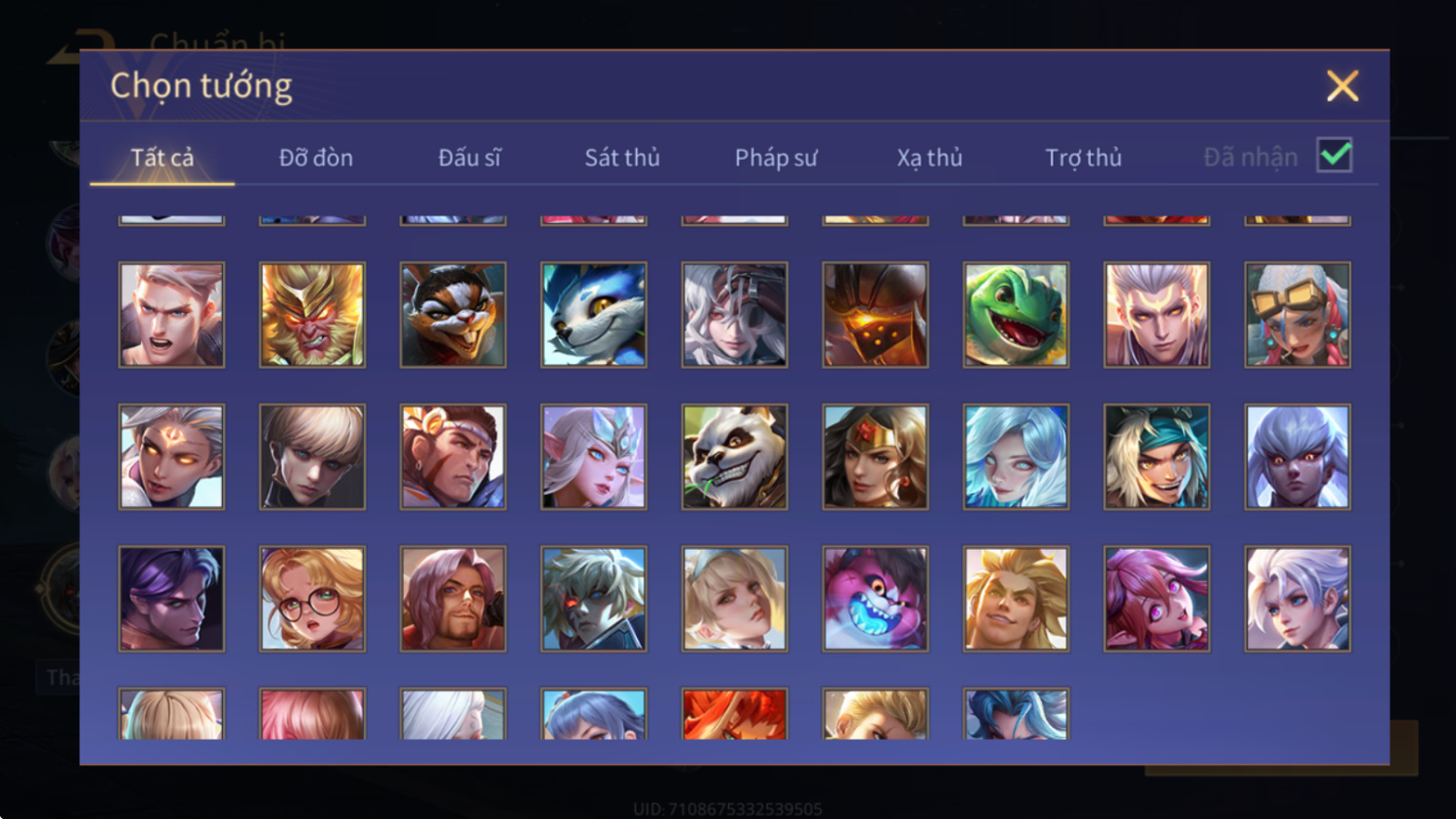Toggle the Đã nhận checkbox
Screen dimensions: 1456x819
[x=1335, y=156]
